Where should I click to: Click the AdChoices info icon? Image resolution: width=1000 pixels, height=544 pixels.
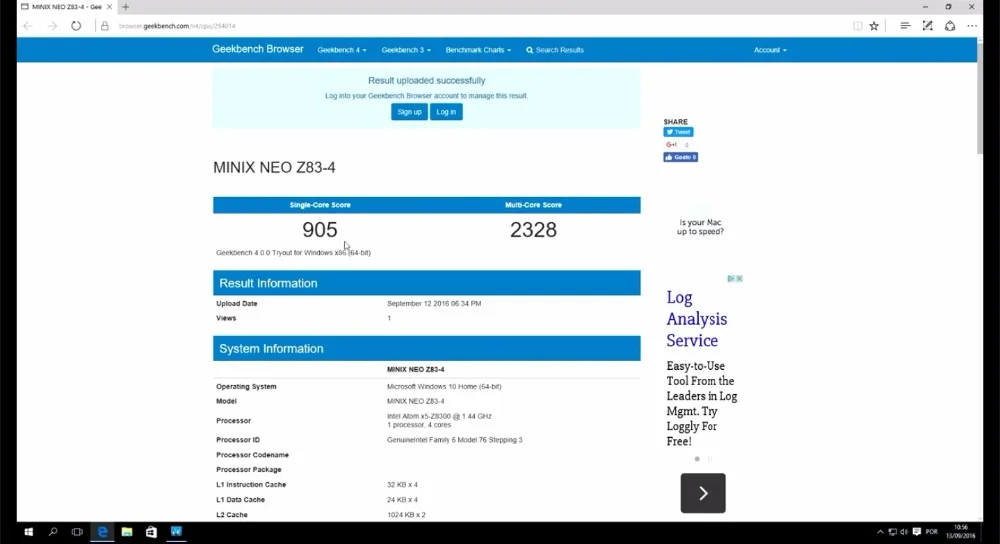731,279
